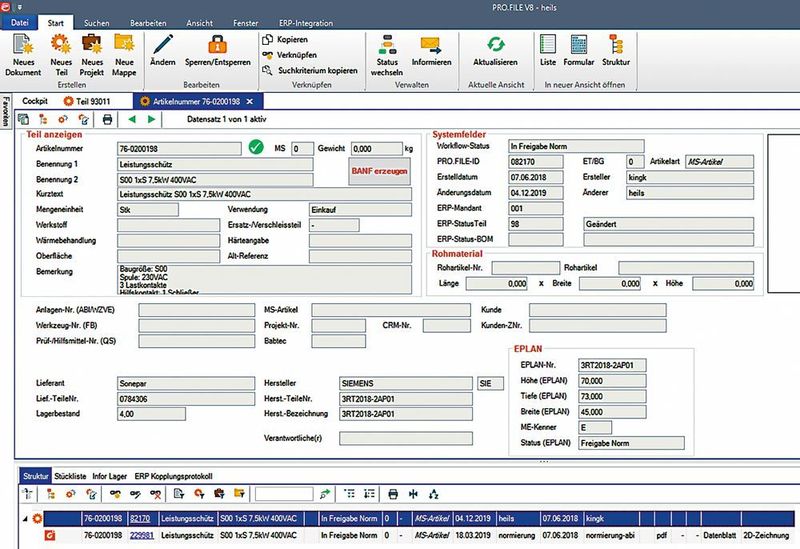Switch to the Suchen ribbon tab
This screenshot has height=549, width=800.
[x=96, y=23]
